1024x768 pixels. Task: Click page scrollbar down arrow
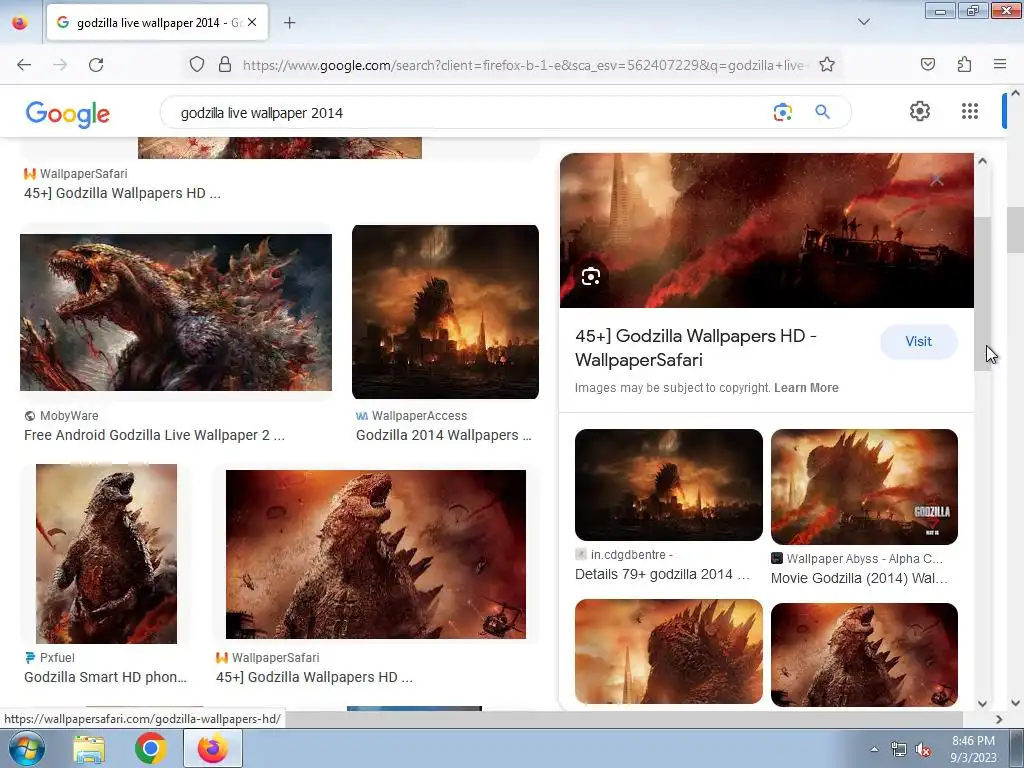(1015, 703)
